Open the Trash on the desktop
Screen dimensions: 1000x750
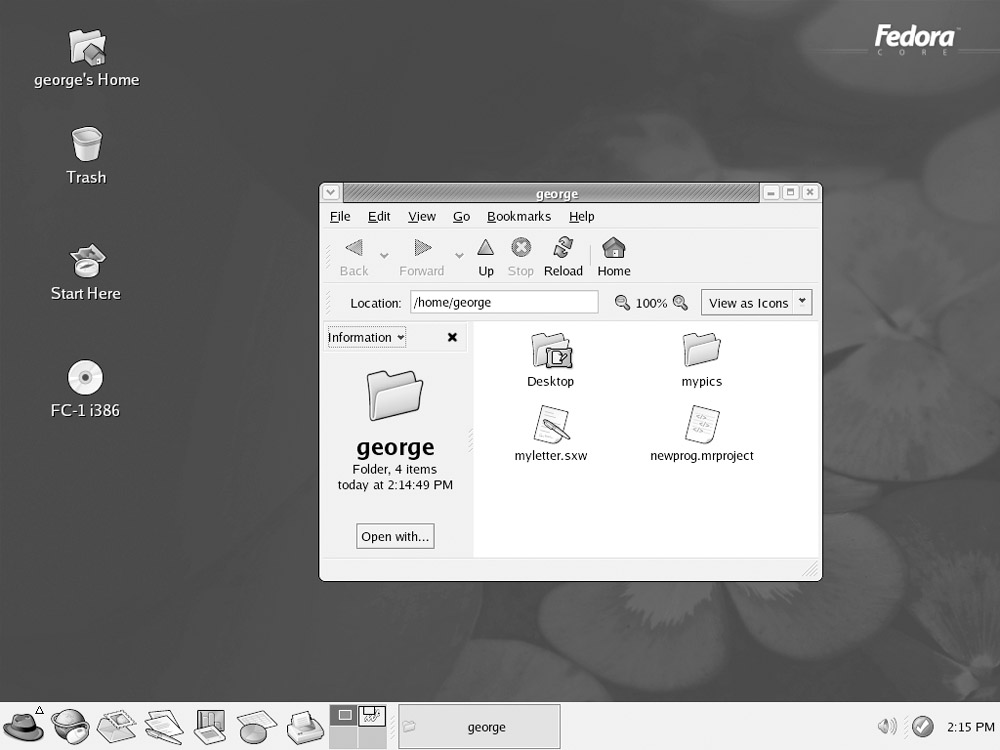(x=87, y=145)
